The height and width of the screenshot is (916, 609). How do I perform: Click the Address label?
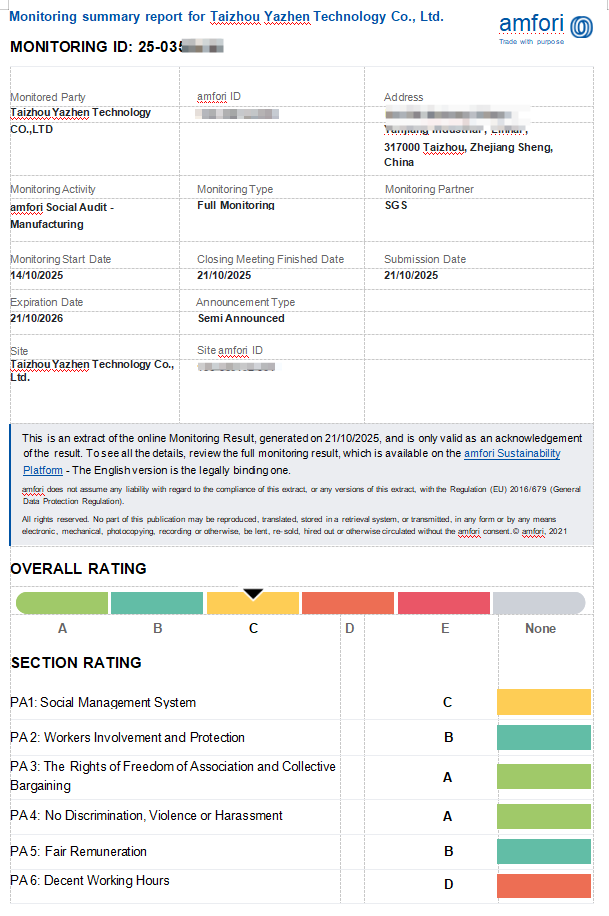(403, 97)
